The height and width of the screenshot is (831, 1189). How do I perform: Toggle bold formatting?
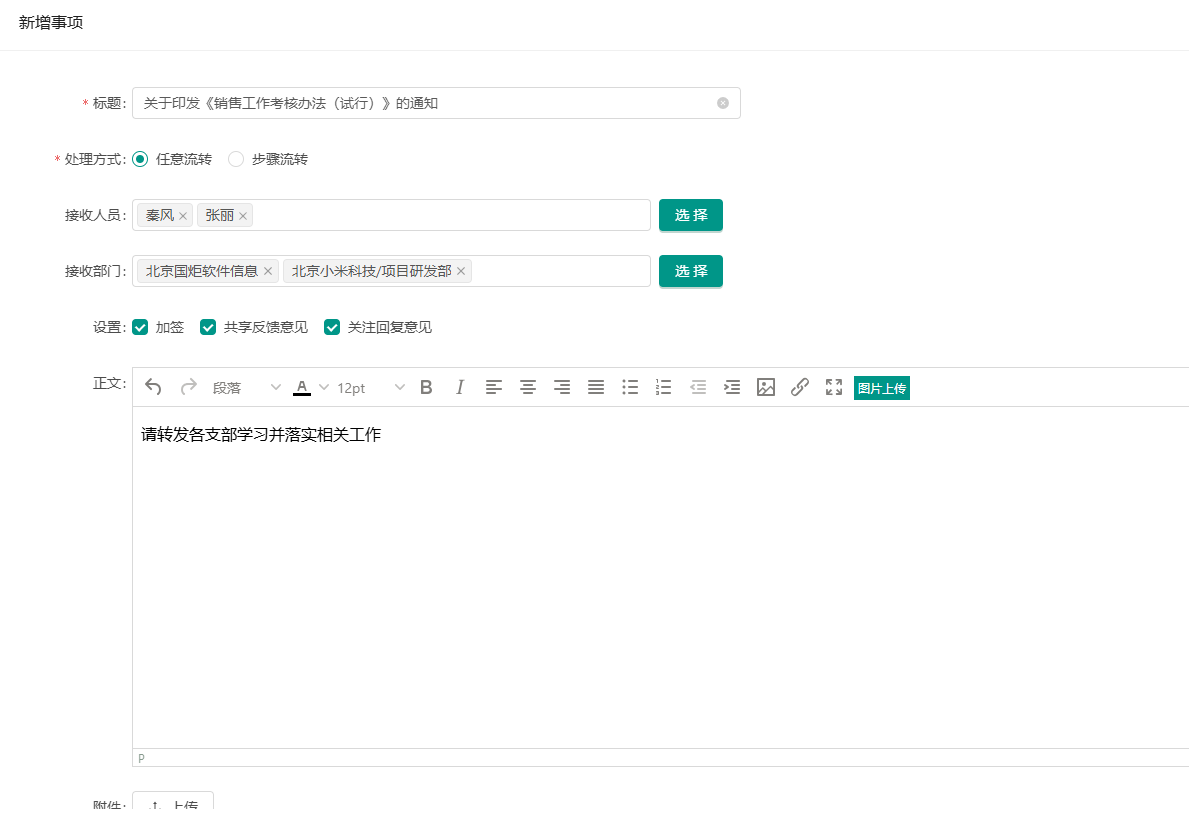pos(426,387)
